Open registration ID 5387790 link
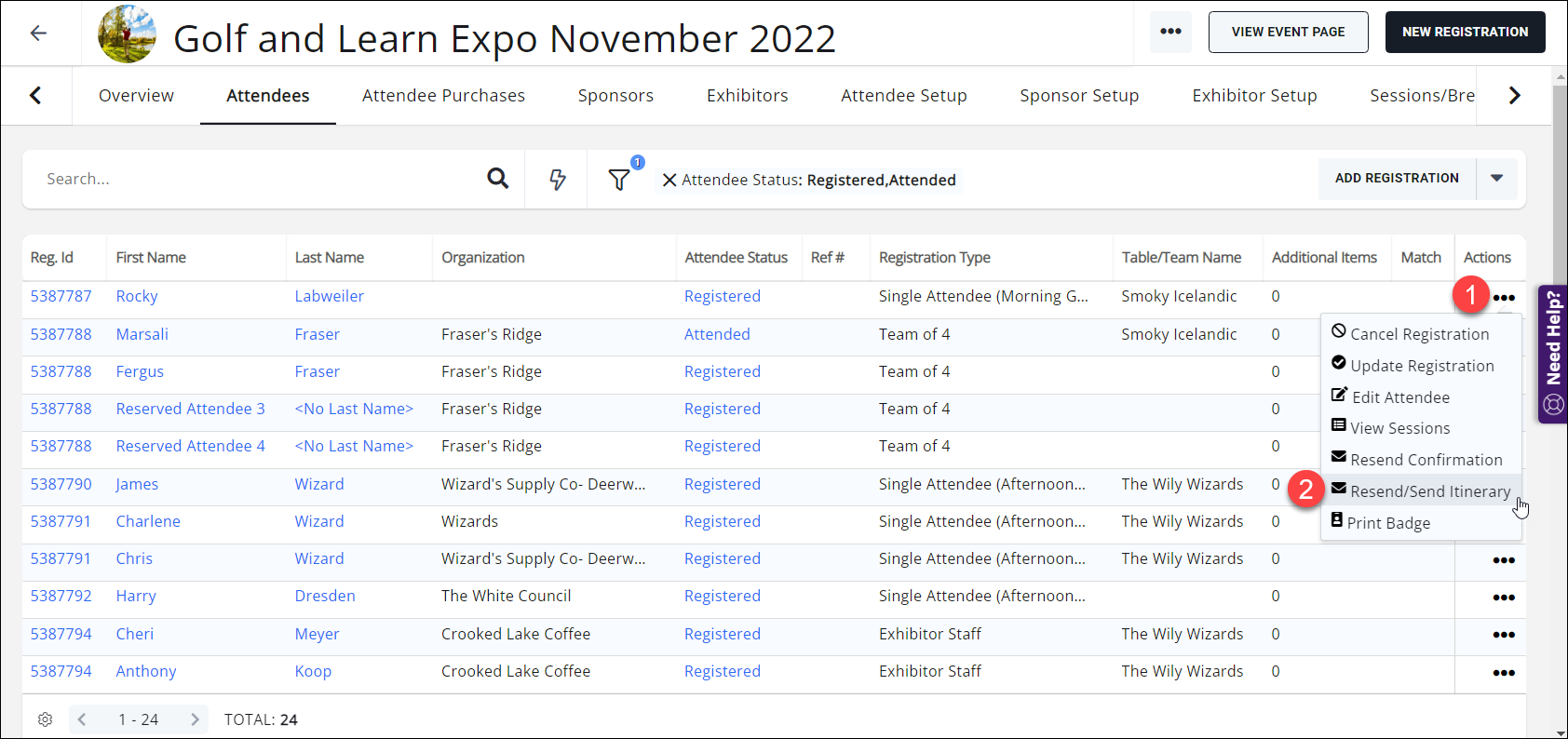 tap(61, 484)
